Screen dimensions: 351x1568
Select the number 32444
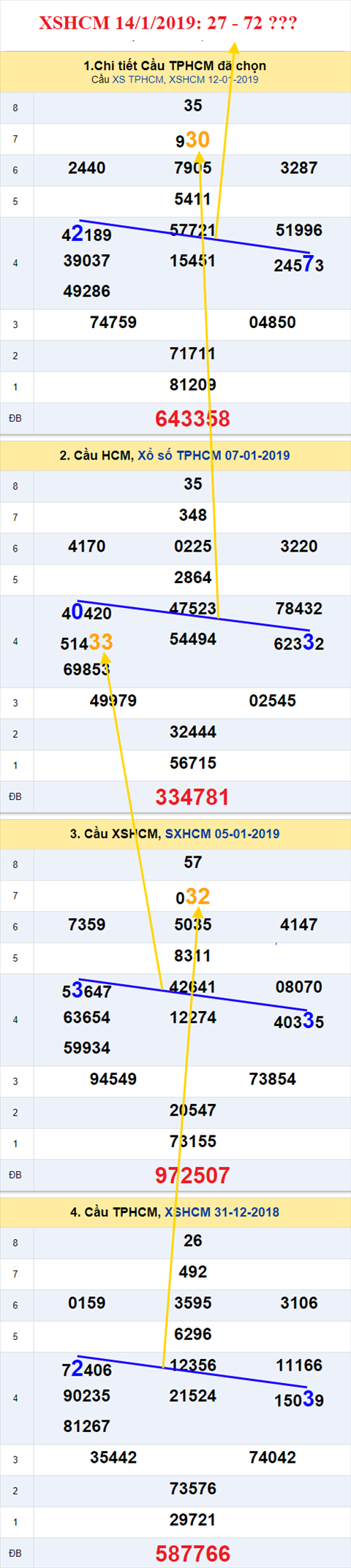tap(193, 732)
